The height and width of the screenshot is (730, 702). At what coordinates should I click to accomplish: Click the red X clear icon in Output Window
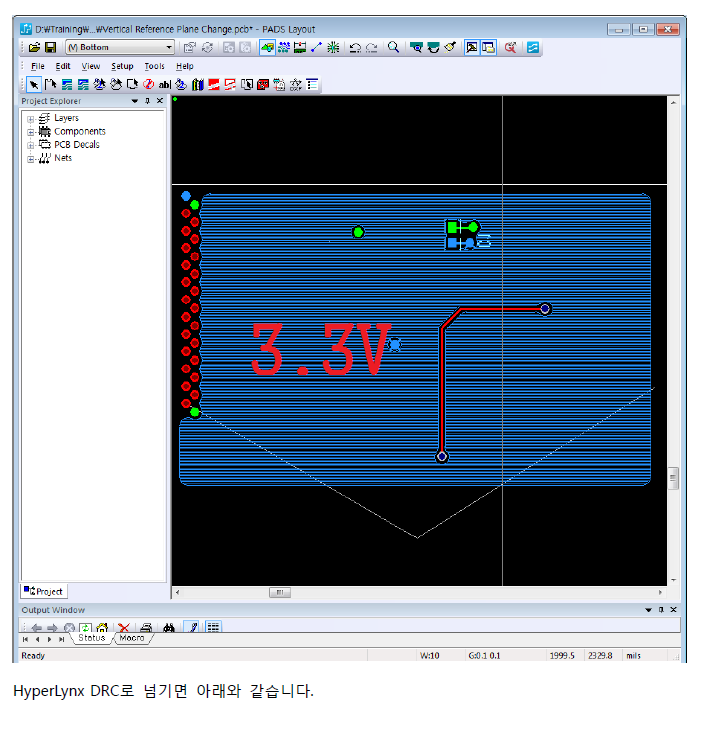pyautogui.click(x=124, y=627)
